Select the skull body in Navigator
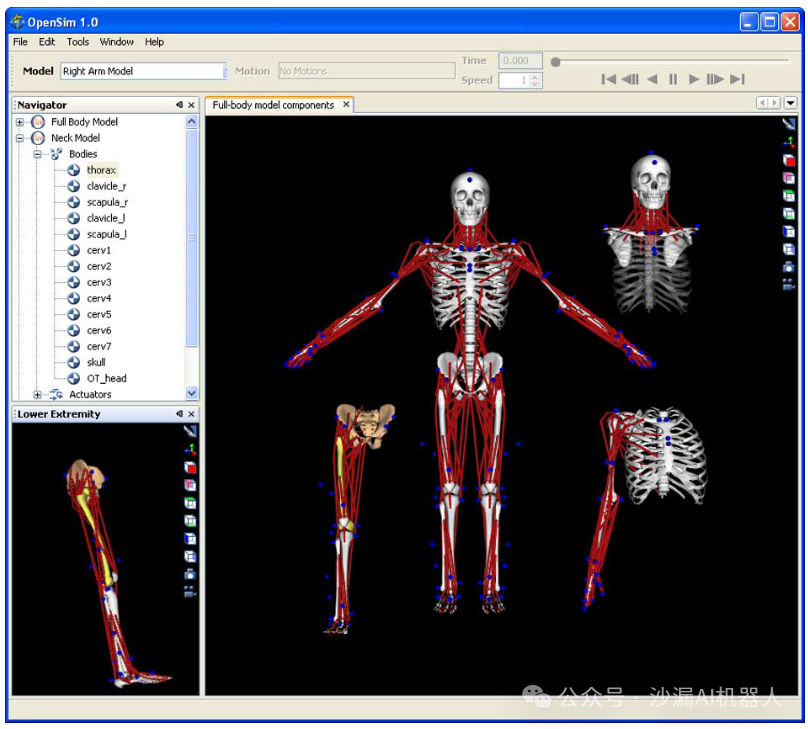808x729 pixels. coord(96,363)
